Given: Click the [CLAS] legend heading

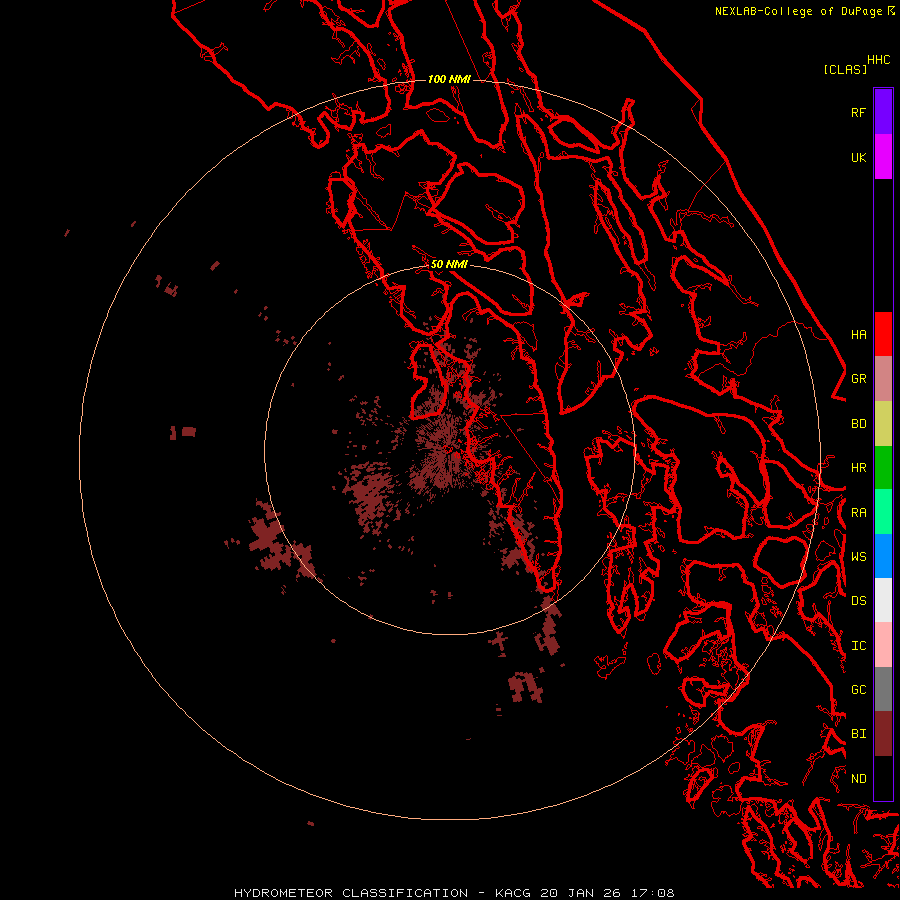Looking at the screenshot, I should [845, 69].
